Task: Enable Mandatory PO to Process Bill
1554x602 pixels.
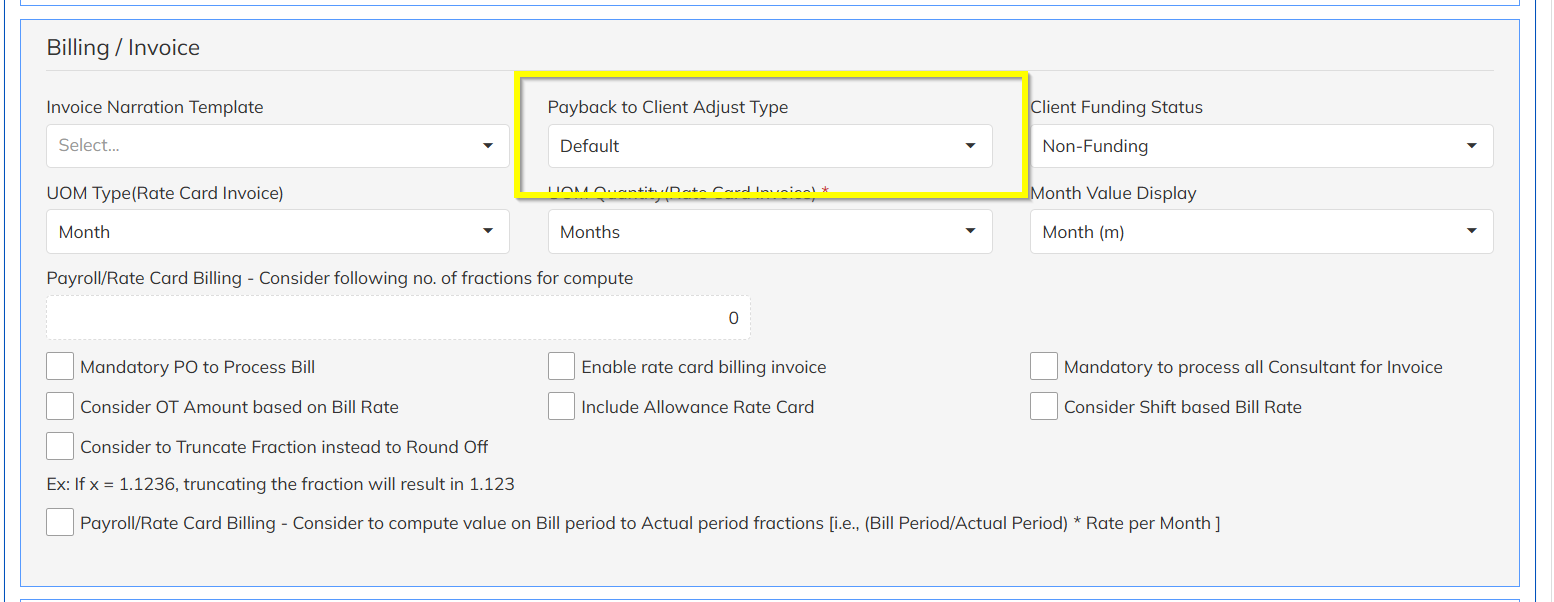Action: [x=61, y=367]
